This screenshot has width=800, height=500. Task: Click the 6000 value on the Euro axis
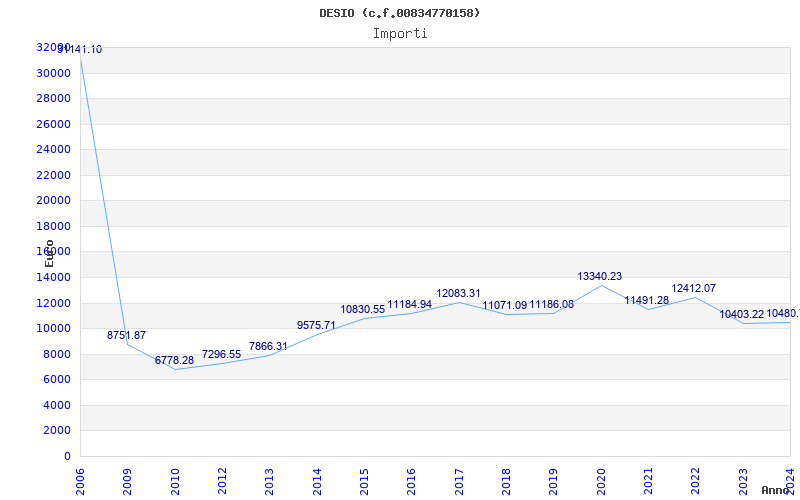tap(57, 380)
